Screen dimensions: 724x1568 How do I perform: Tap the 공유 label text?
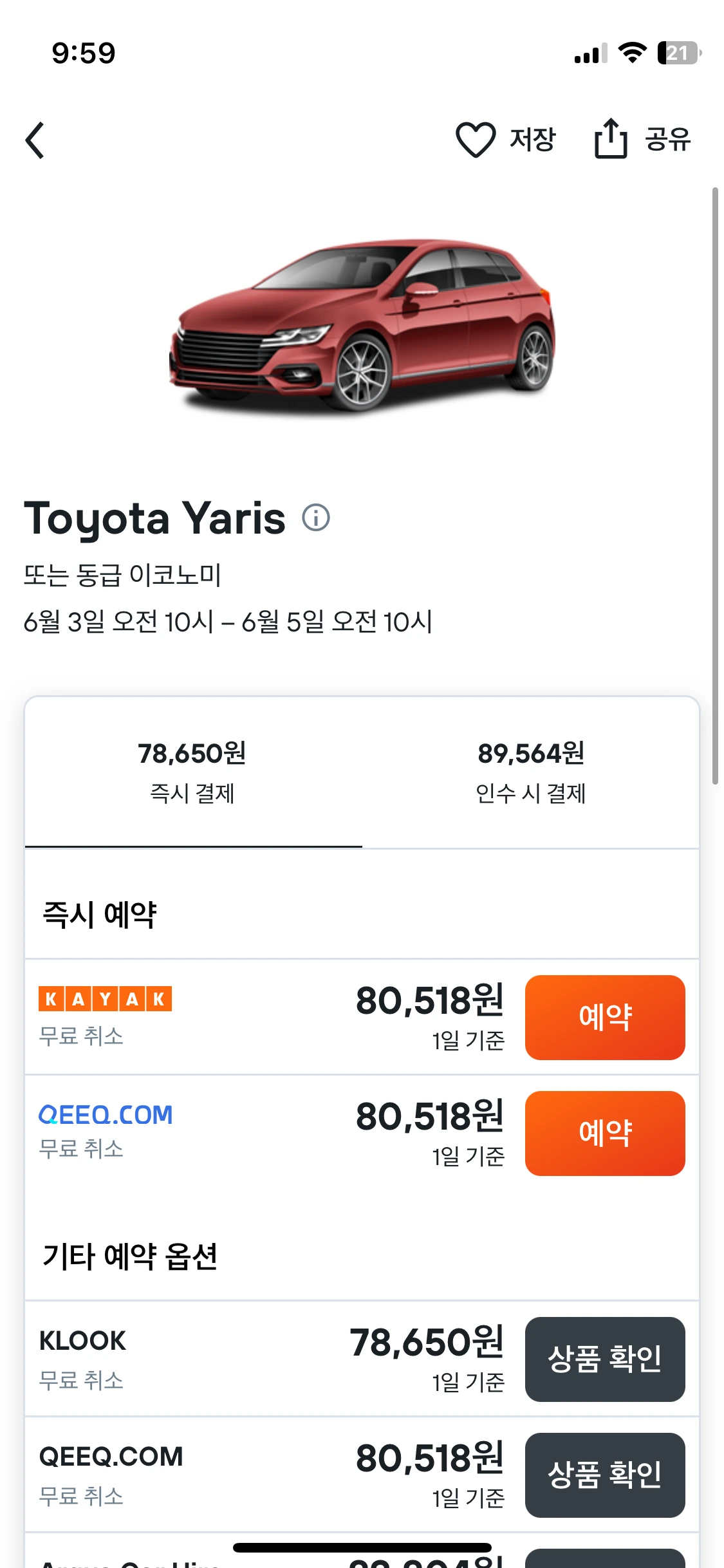[668, 140]
